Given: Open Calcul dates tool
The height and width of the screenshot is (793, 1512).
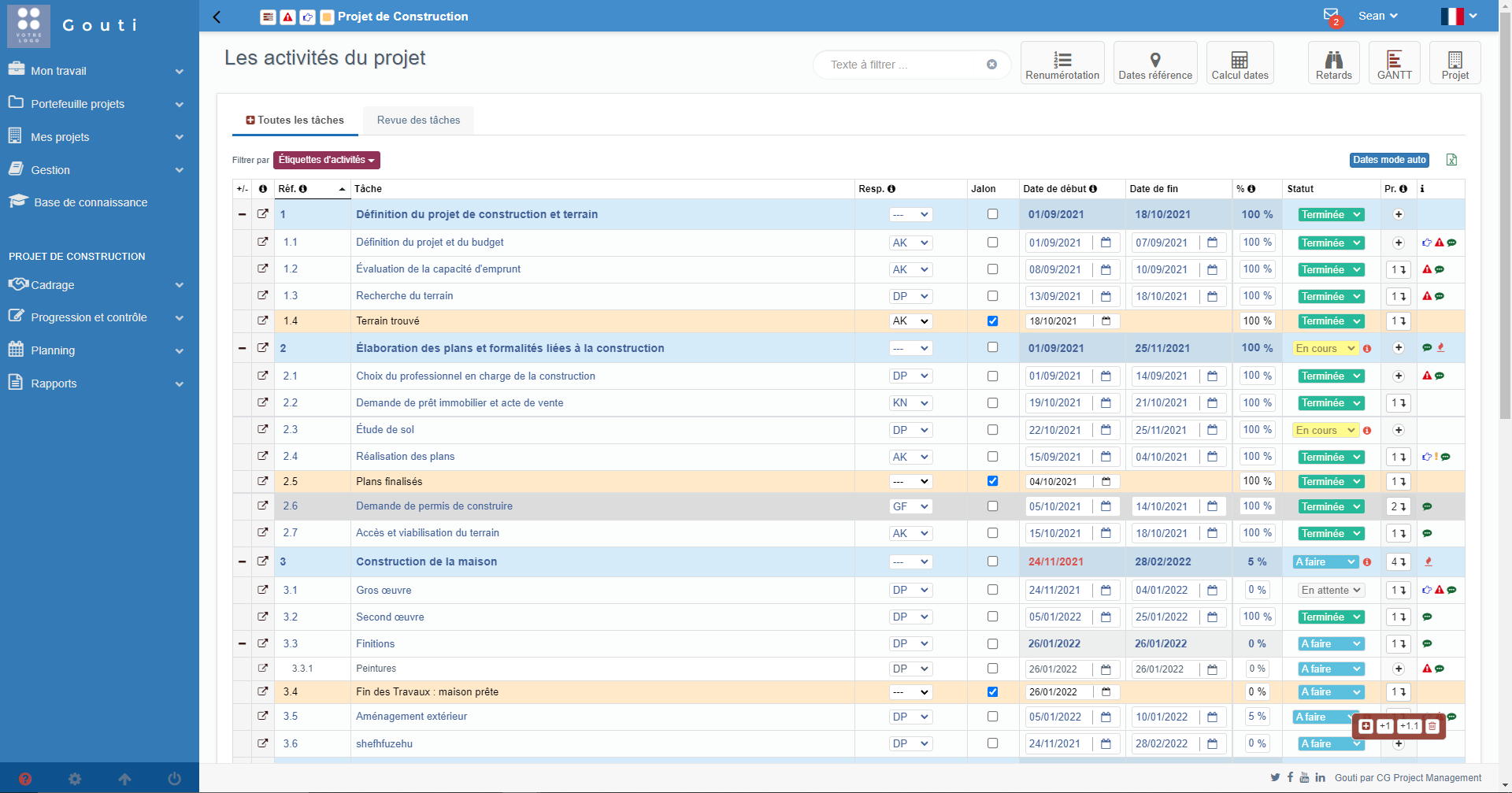Looking at the screenshot, I should [x=1240, y=63].
